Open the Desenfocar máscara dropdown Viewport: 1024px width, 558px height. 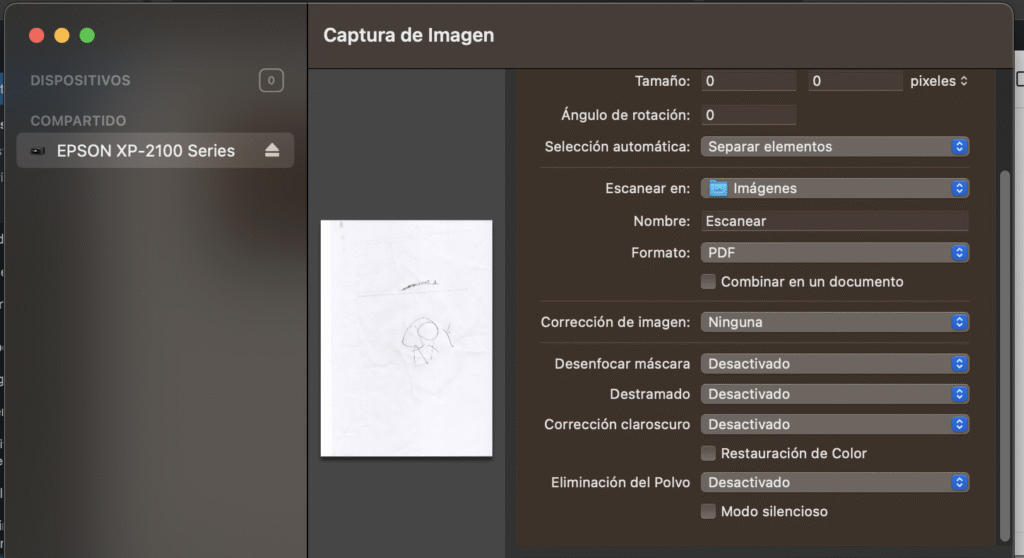[834, 364]
